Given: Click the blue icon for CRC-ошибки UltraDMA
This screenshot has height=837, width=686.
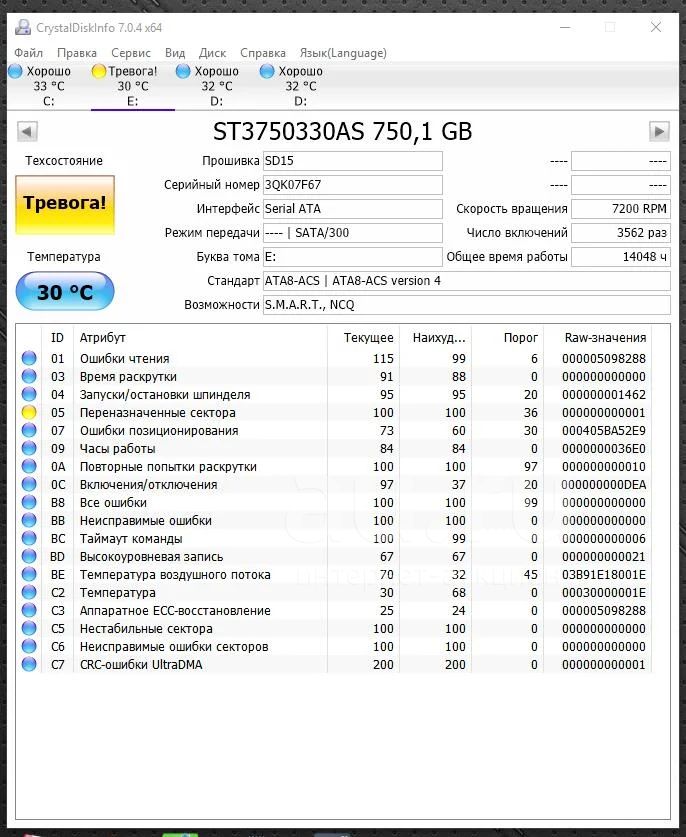Looking at the screenshot, I should (x=29, y=665).
